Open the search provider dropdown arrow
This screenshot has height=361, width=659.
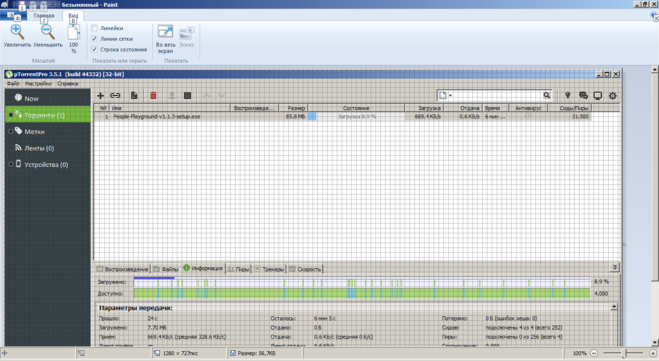pos(450,96)
